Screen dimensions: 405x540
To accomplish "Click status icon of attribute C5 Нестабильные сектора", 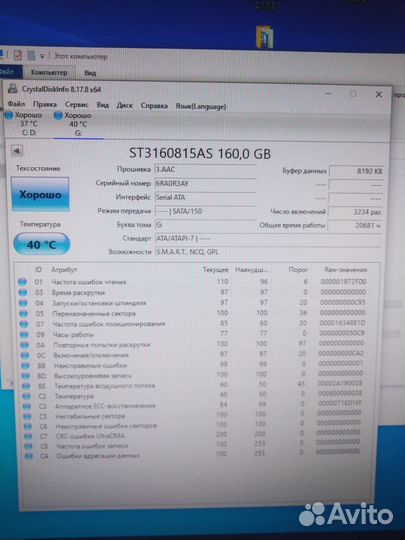I will tap(27, 416).
